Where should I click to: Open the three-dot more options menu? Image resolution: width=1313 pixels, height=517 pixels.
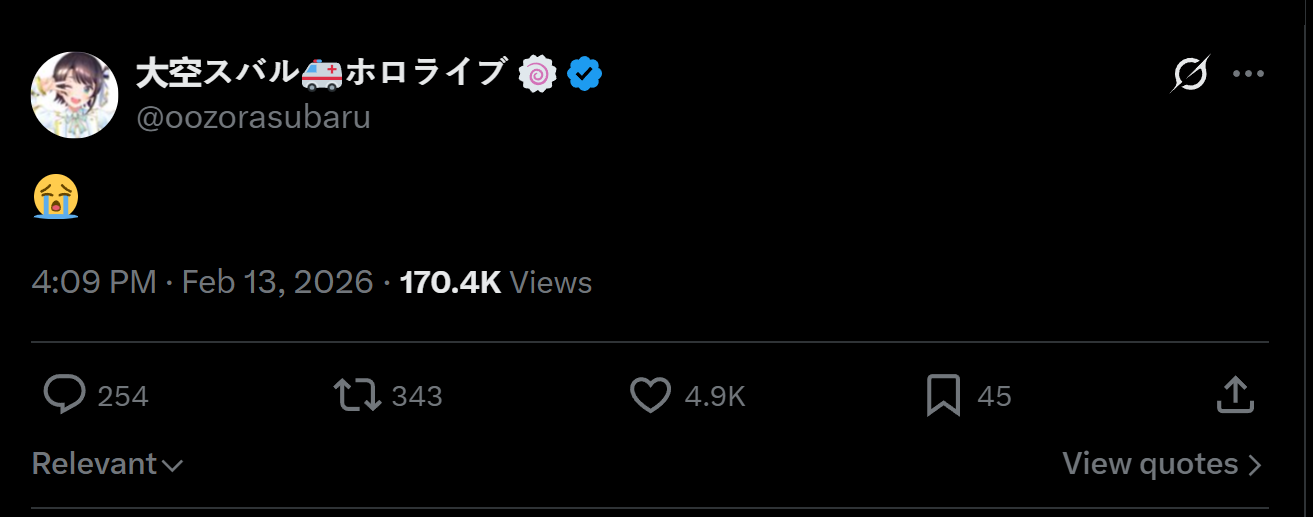click(x=1249, y=74)
